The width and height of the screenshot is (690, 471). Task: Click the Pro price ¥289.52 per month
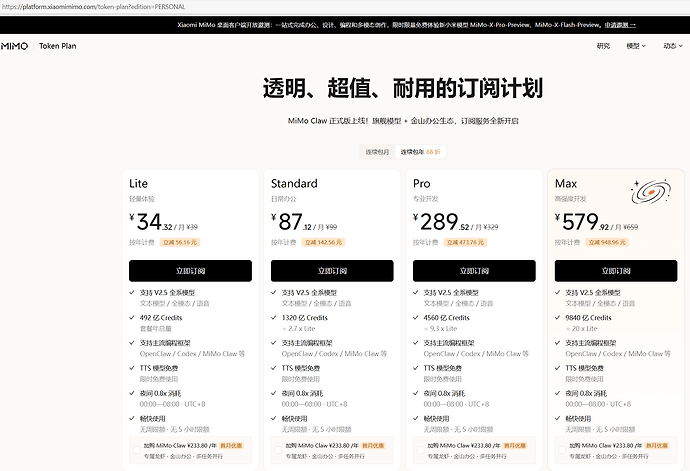455,222
